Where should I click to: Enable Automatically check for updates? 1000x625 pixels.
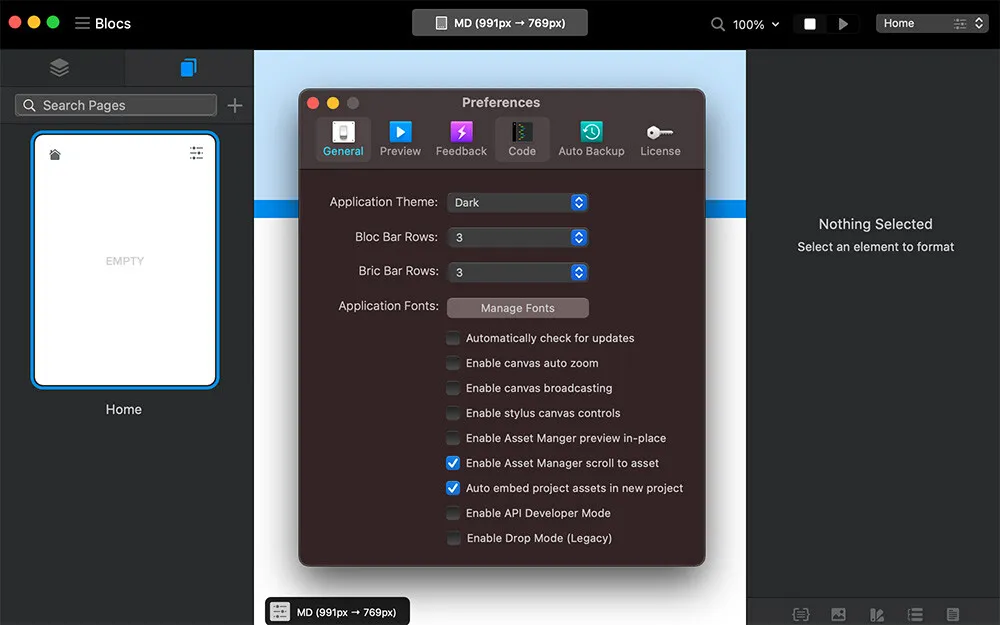454,338
